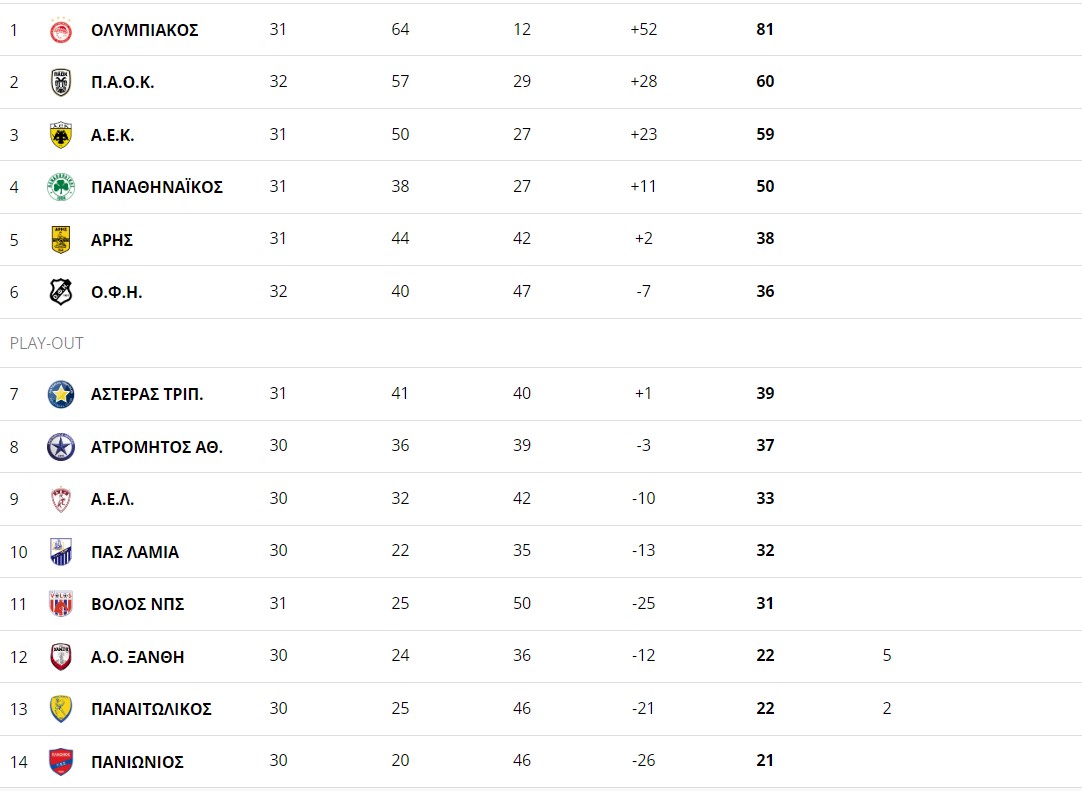Select the Panathinaikos green shamrock logo
The image size is (1082, 791).
61,187
